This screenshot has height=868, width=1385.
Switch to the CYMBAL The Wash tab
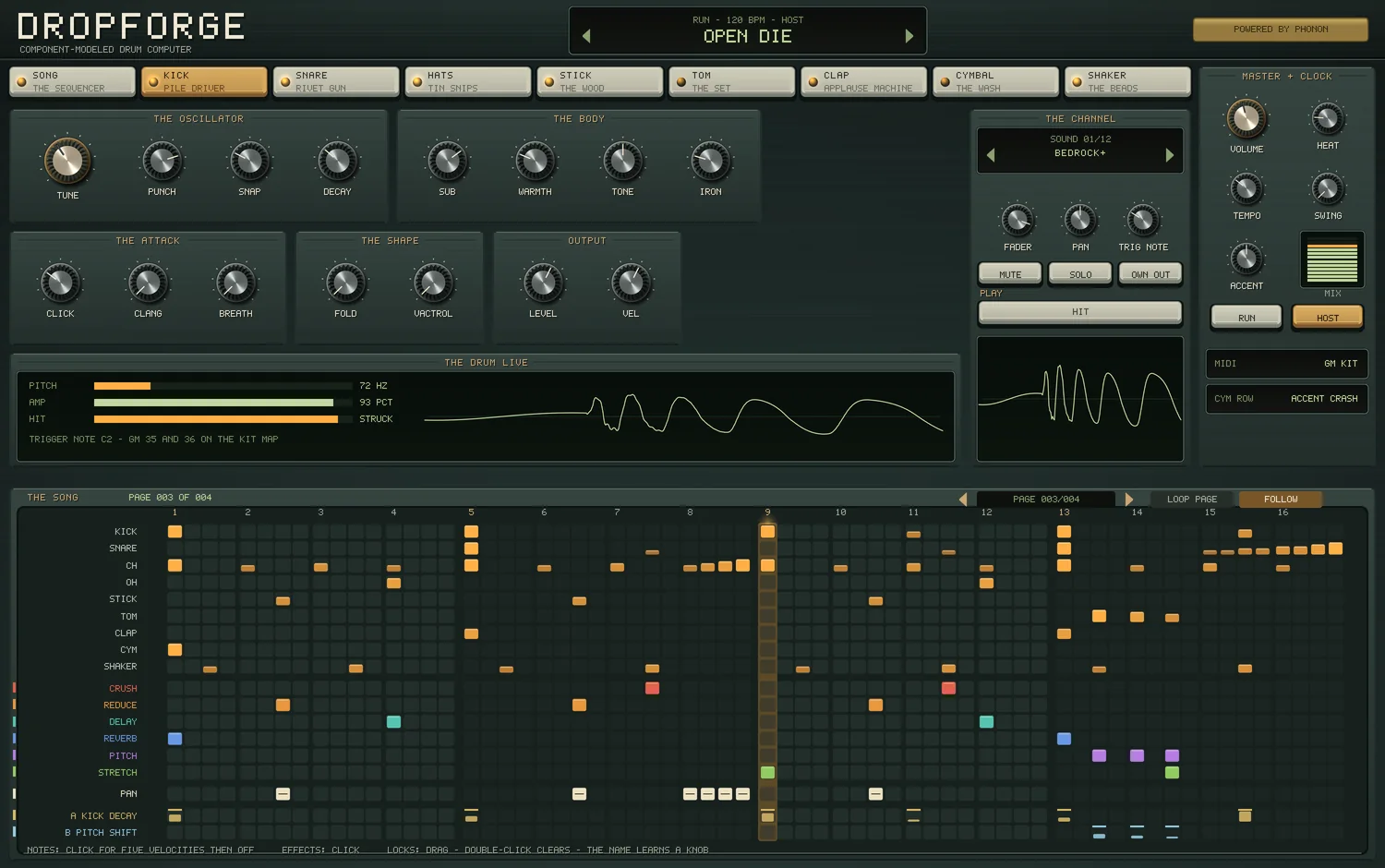click(995, 81)
